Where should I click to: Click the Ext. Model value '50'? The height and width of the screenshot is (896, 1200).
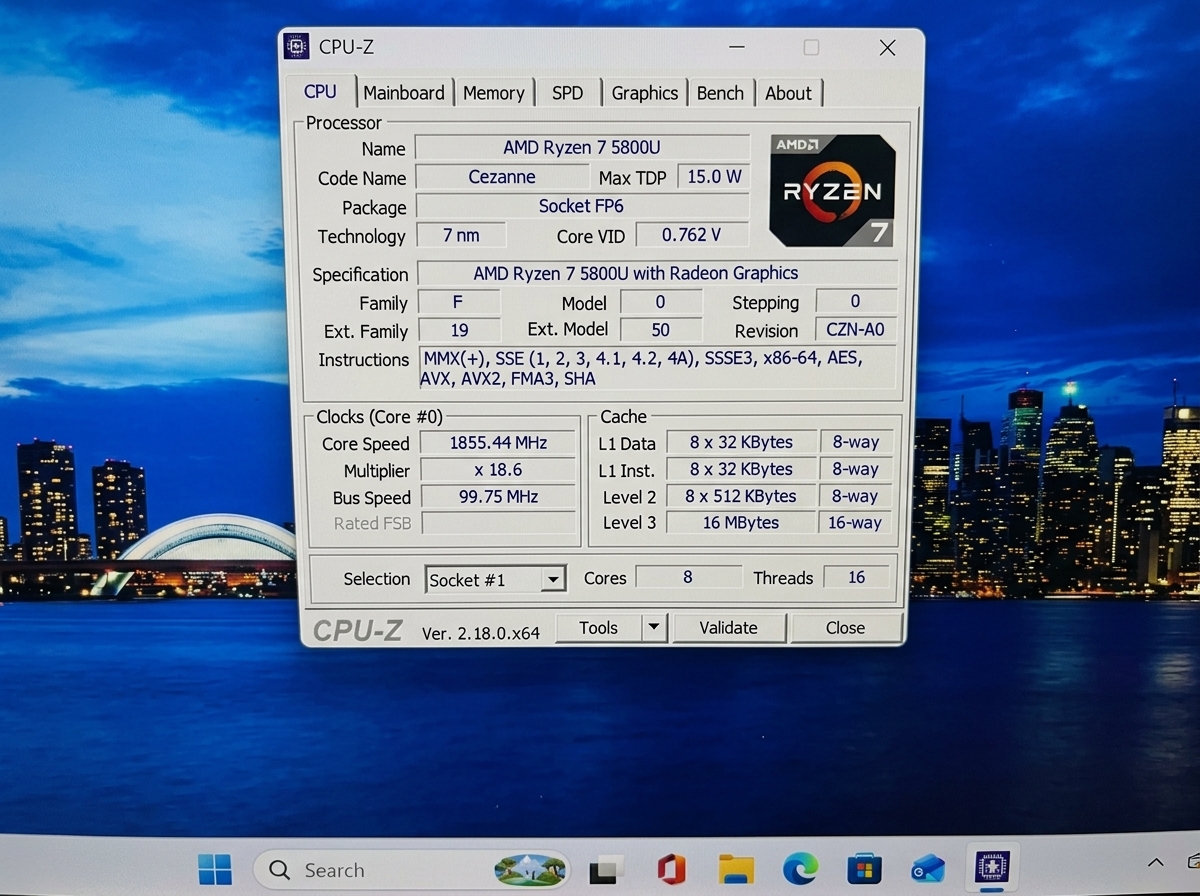(660, 329)
